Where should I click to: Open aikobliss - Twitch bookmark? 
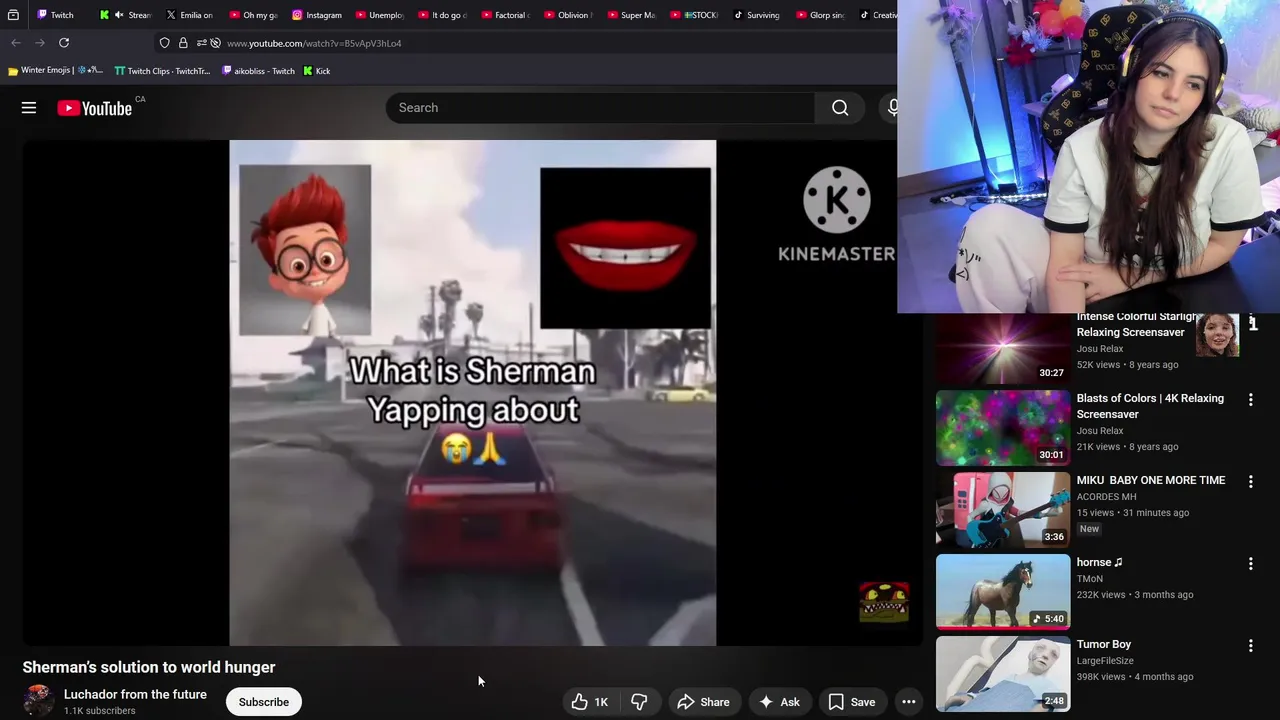click(x=258, y=71)
